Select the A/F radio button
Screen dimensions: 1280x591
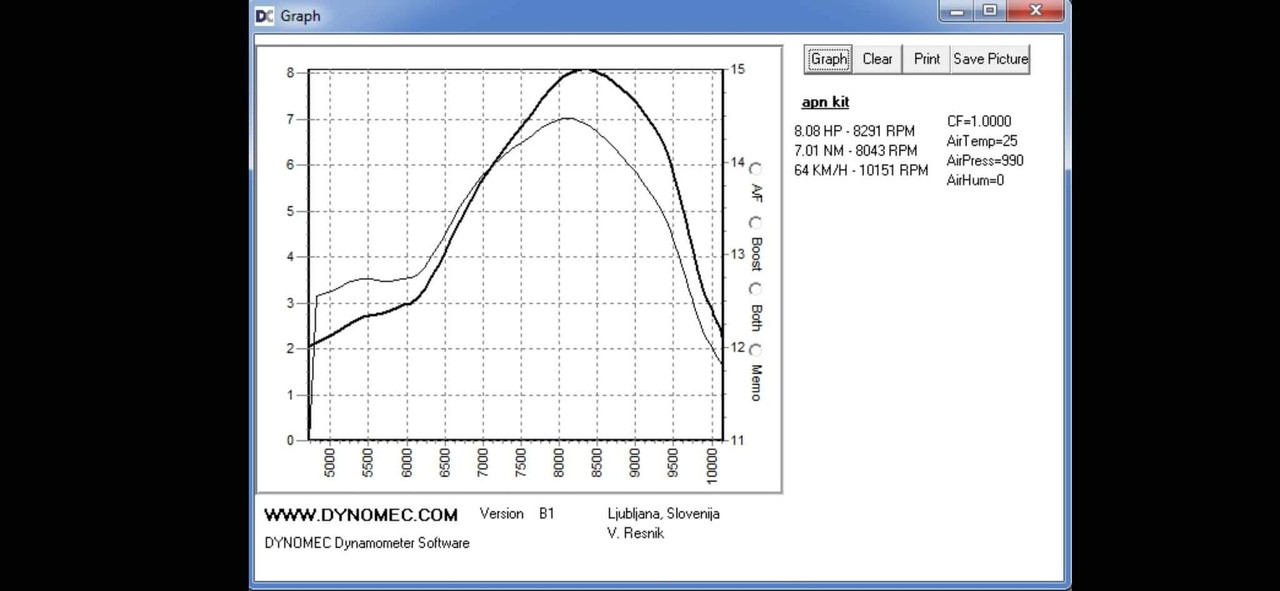click(x=755, y=169)
